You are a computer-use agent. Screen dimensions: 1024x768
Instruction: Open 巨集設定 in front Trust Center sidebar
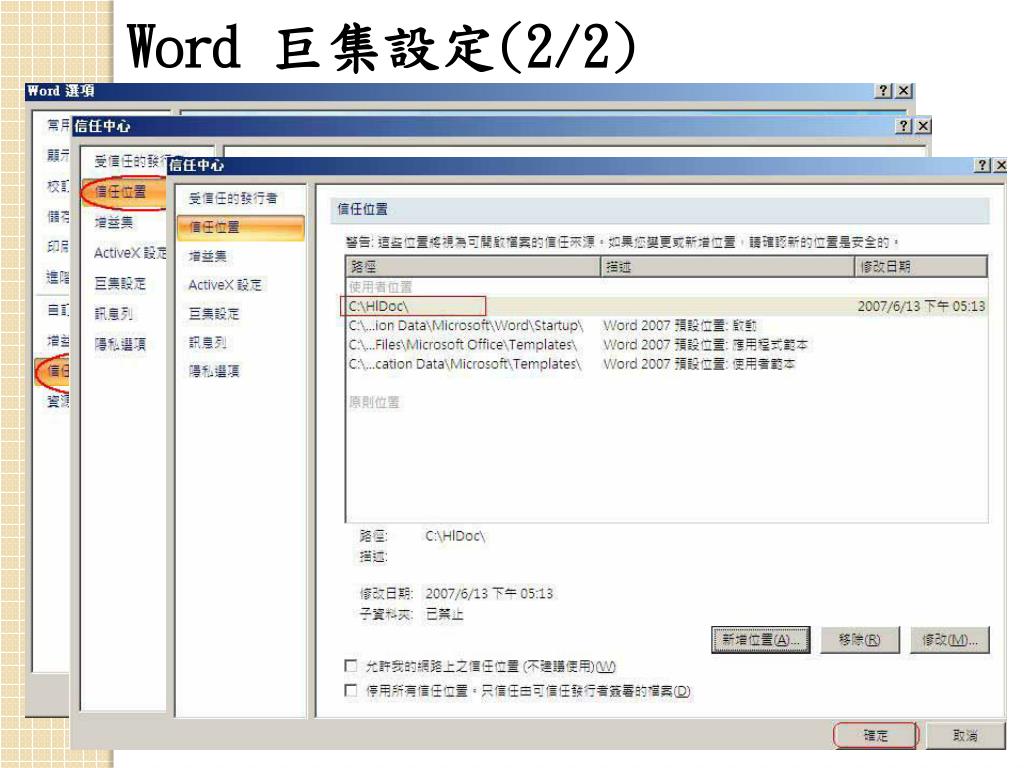point(214,313)
